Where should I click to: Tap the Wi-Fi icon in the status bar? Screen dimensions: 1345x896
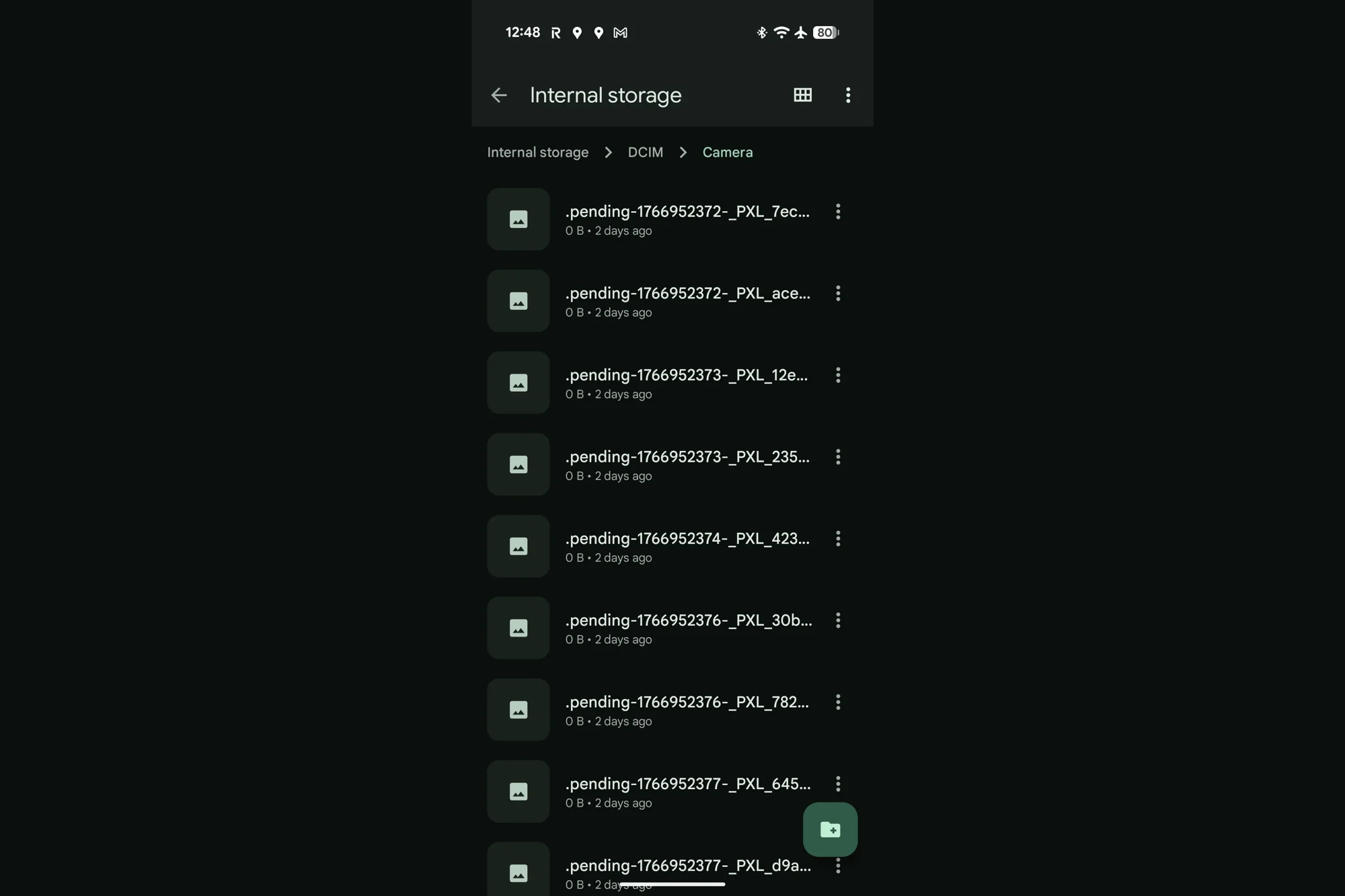[x=780, y=32]
